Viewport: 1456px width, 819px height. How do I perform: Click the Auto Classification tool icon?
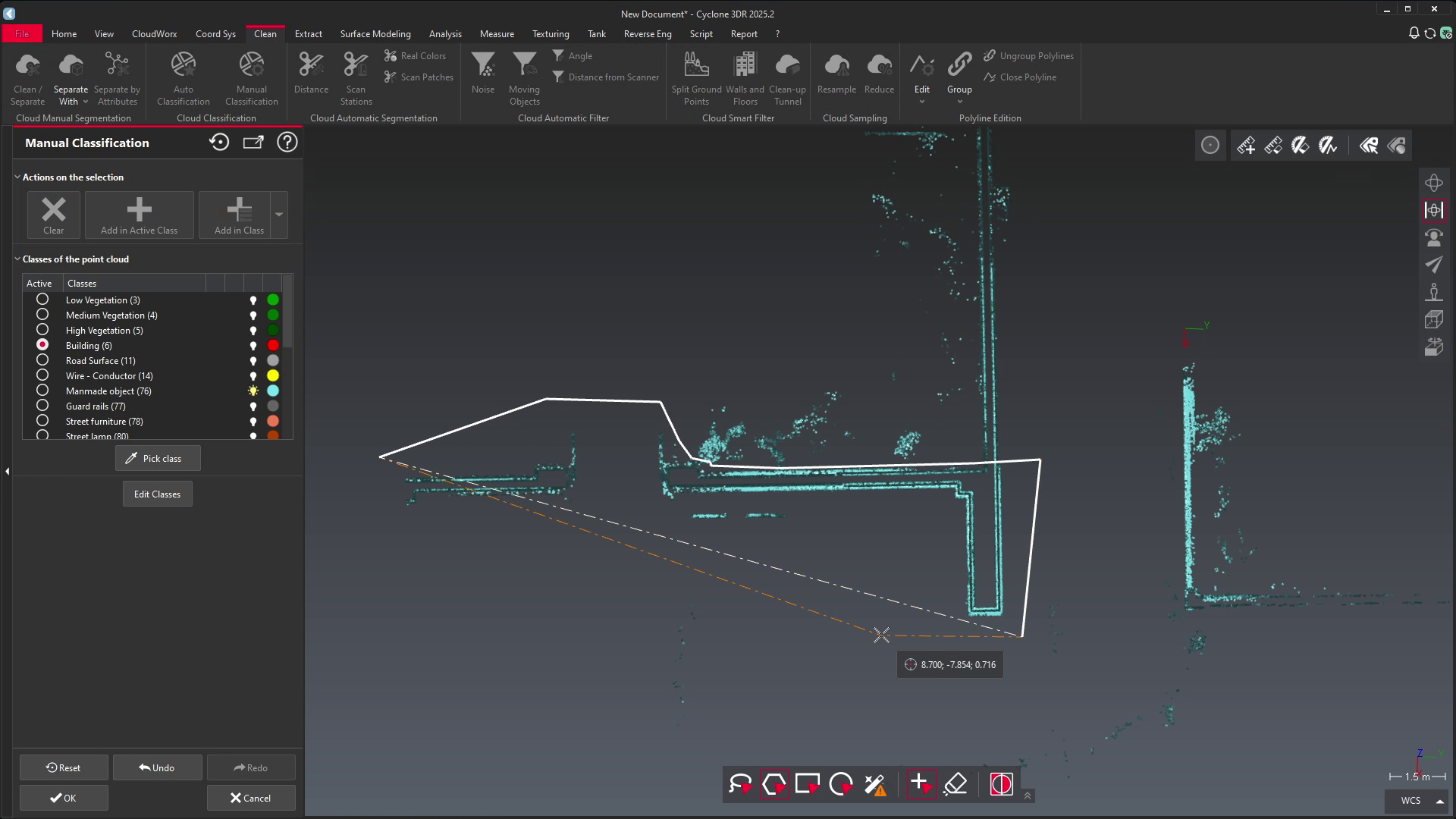(183, 65)
